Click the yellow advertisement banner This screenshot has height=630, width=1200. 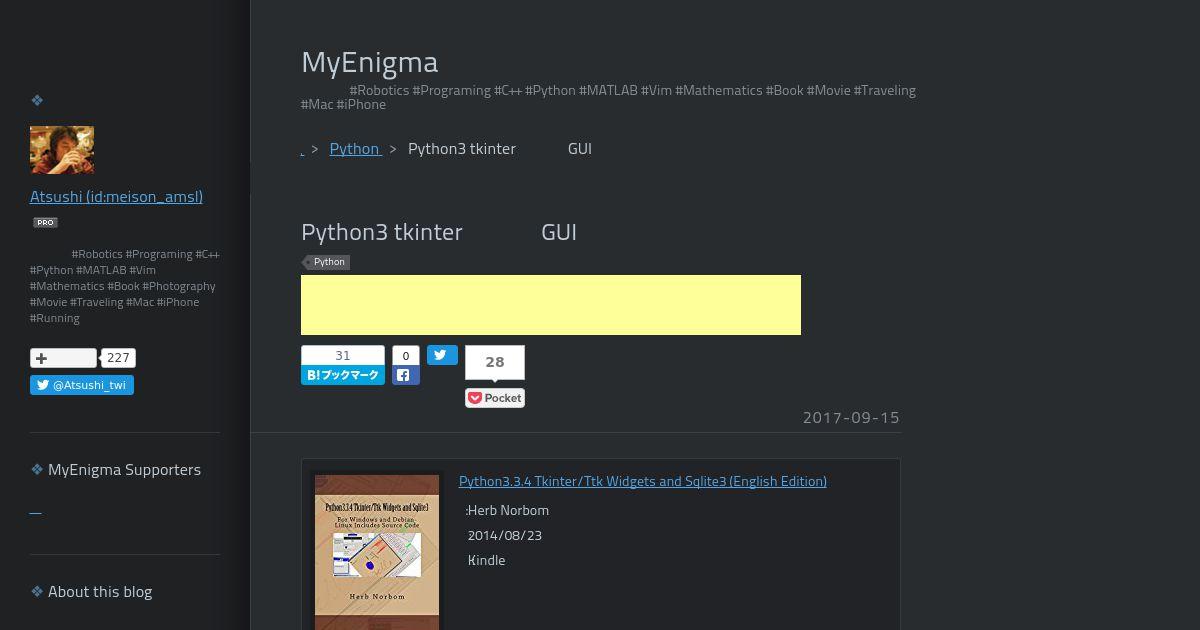tap(551, 305)
